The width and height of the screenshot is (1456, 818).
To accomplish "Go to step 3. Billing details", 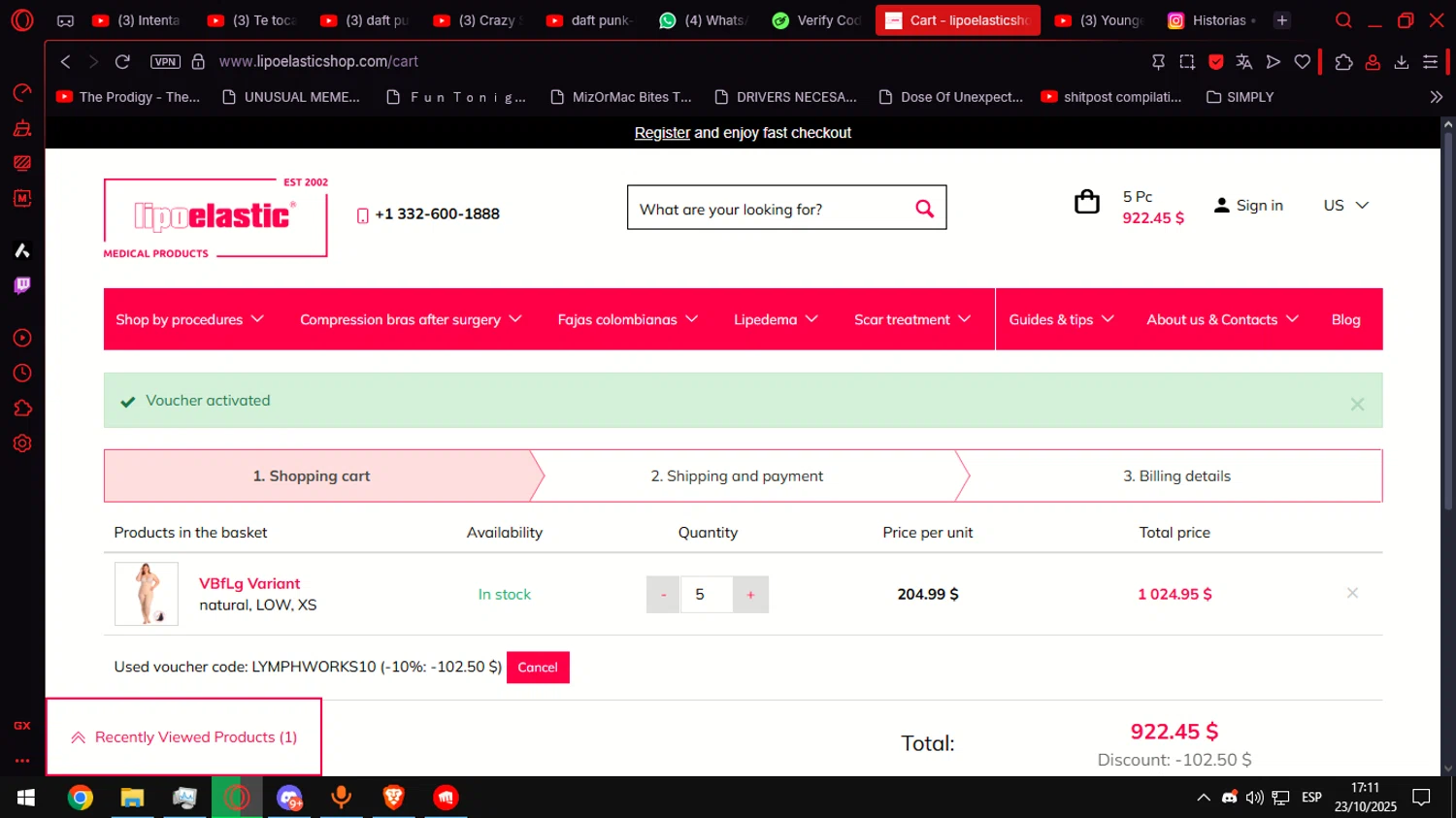I will click(x=1176, y=475).
